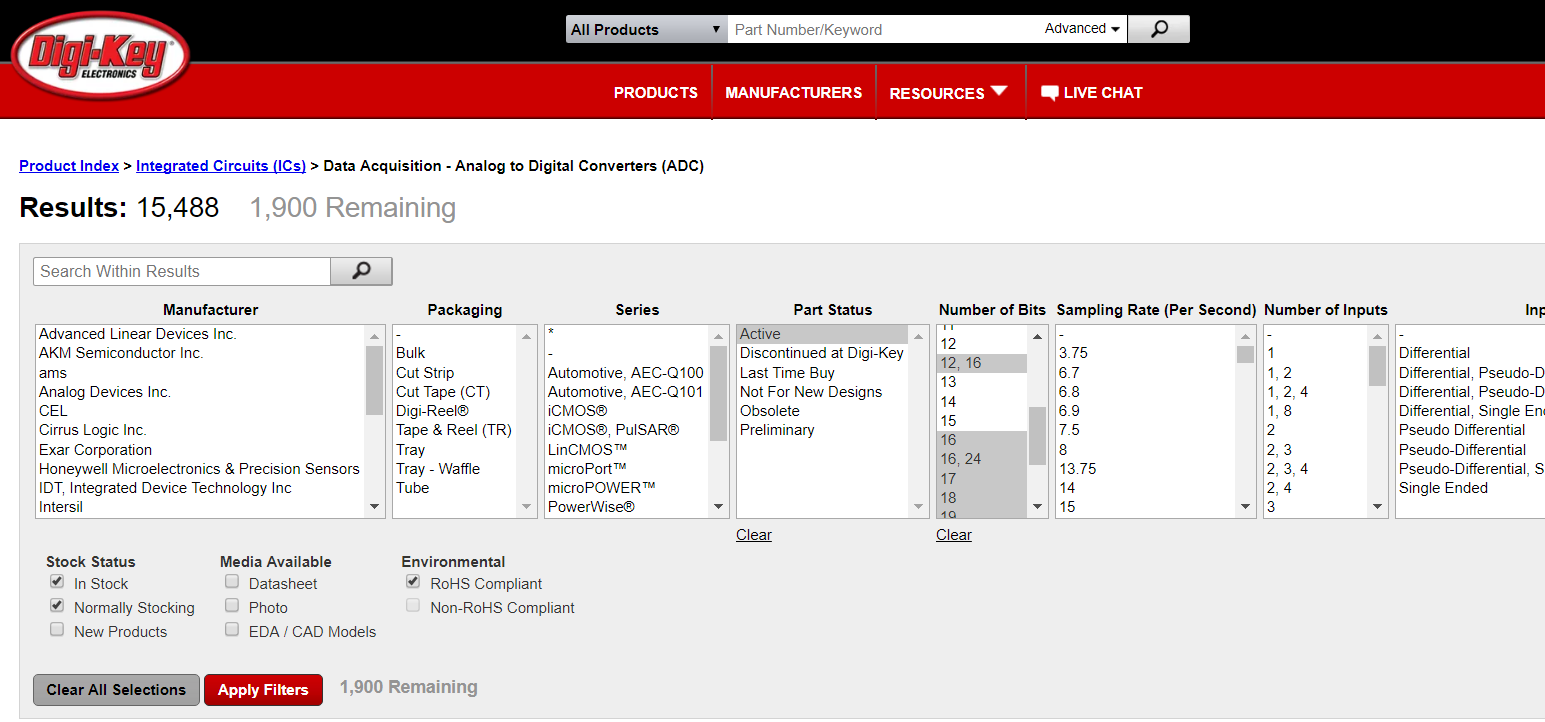Select Active part status
Image resolution: width=1545 pixels, height=722 pixels.
click(822, 334)
